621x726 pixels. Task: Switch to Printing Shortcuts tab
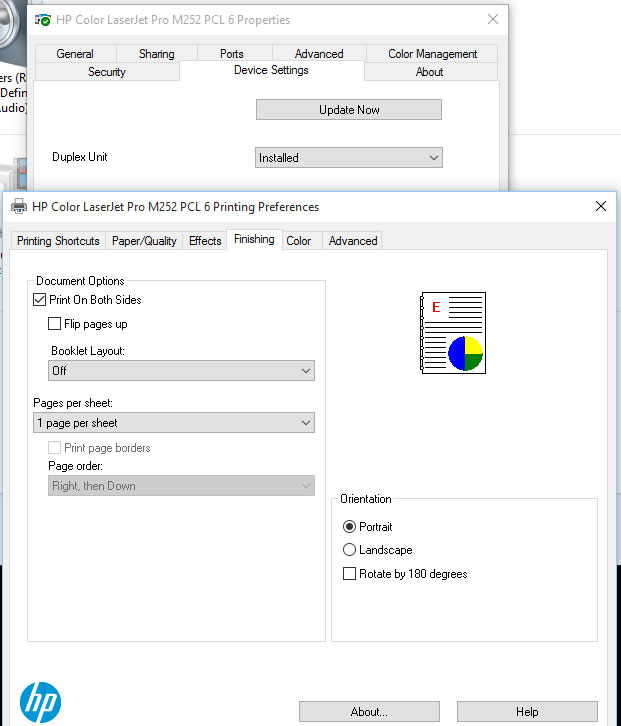click(x=58, y=241)
